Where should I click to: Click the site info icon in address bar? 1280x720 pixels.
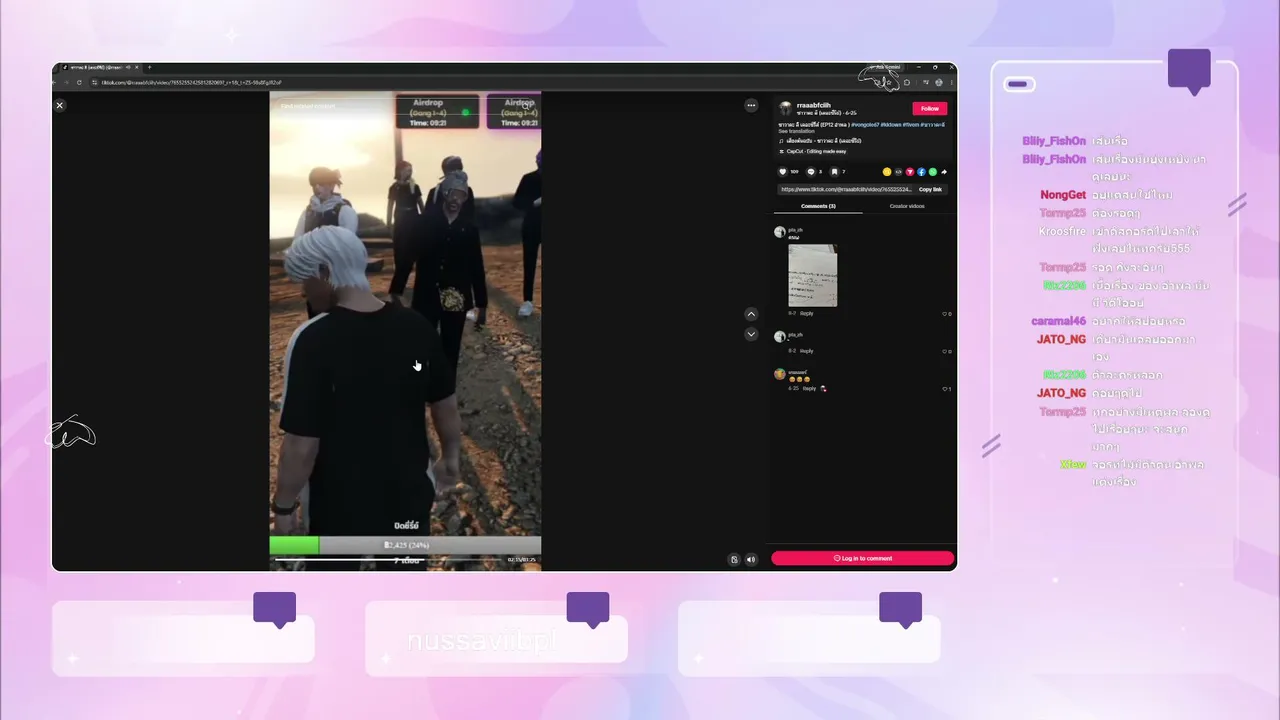pos(96,82)
